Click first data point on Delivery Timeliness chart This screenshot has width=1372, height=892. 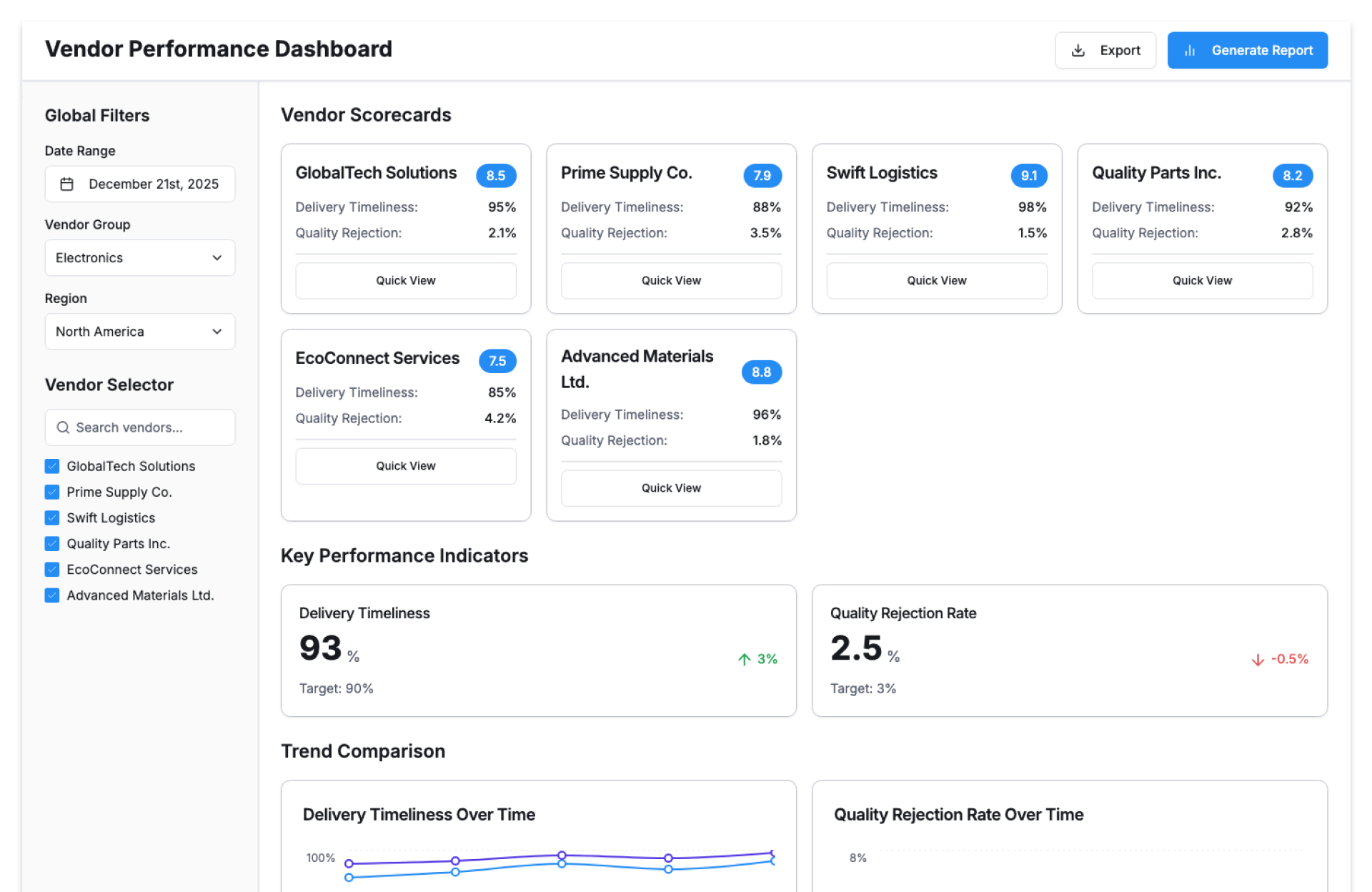pos(349,863)
